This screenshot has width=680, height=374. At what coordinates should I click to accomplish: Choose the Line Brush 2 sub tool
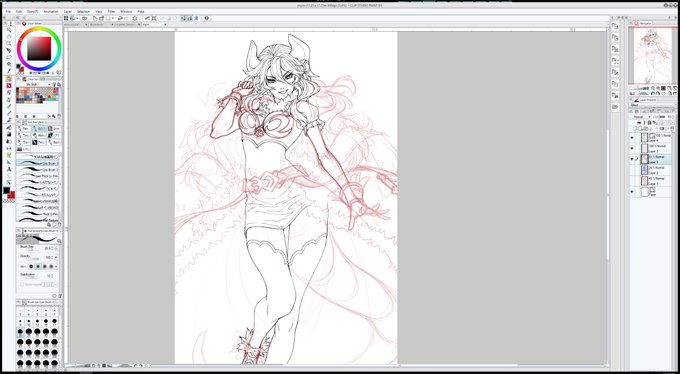(x=38, y=170)
